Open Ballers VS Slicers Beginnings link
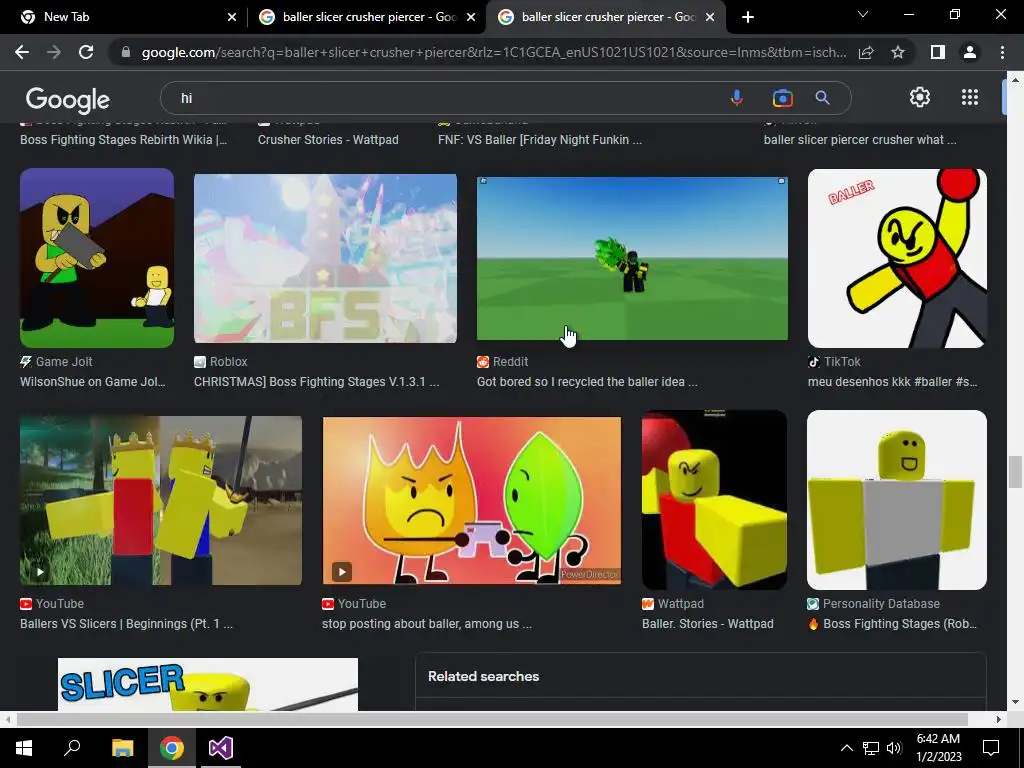Viewport: 1024px width, 768px height. click(127, 624)
